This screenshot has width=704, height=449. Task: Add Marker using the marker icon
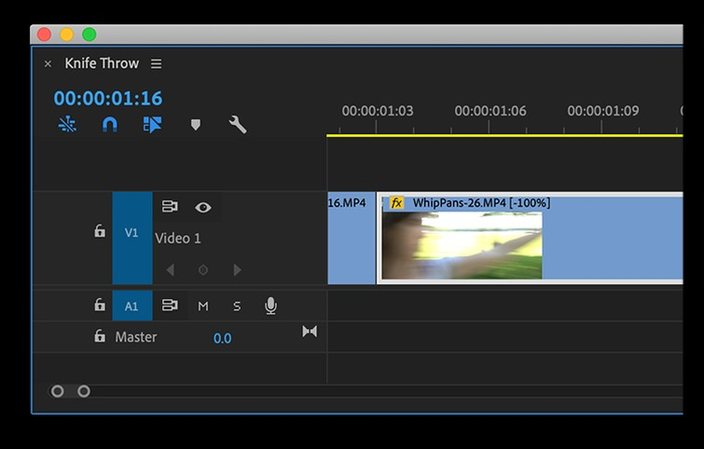click(195, 124)
